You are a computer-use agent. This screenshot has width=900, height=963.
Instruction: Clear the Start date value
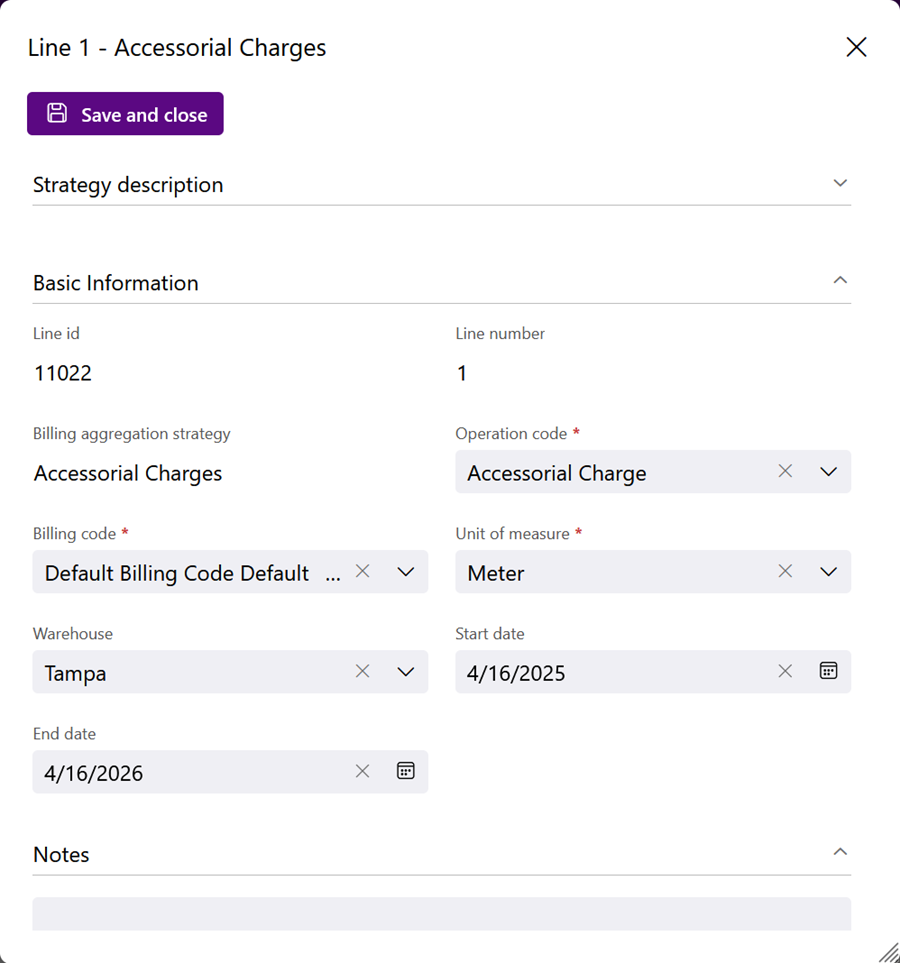[785, 671]
